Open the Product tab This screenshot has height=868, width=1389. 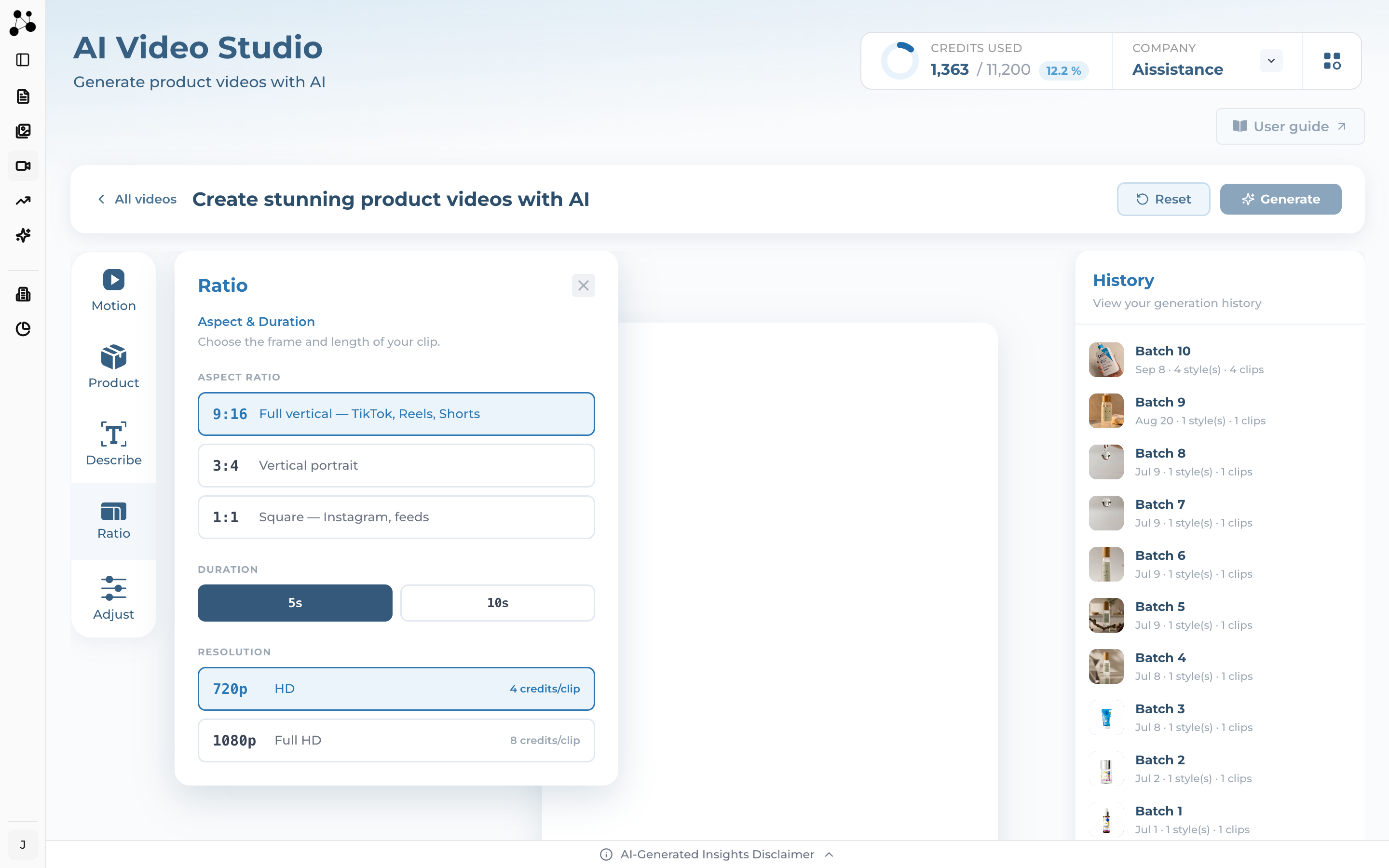coord(114,367)
